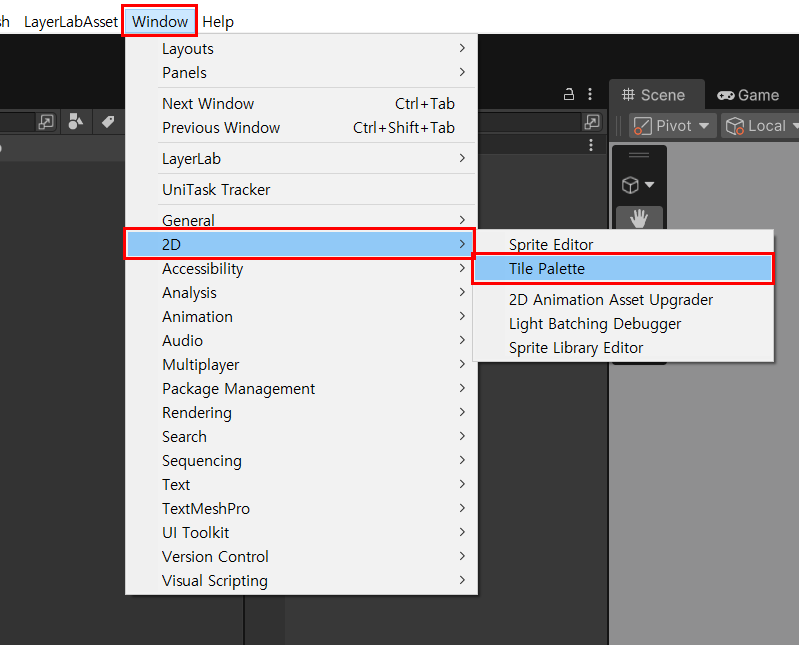
Task: Click the search by label tag icon
Action: click(108, 122)
